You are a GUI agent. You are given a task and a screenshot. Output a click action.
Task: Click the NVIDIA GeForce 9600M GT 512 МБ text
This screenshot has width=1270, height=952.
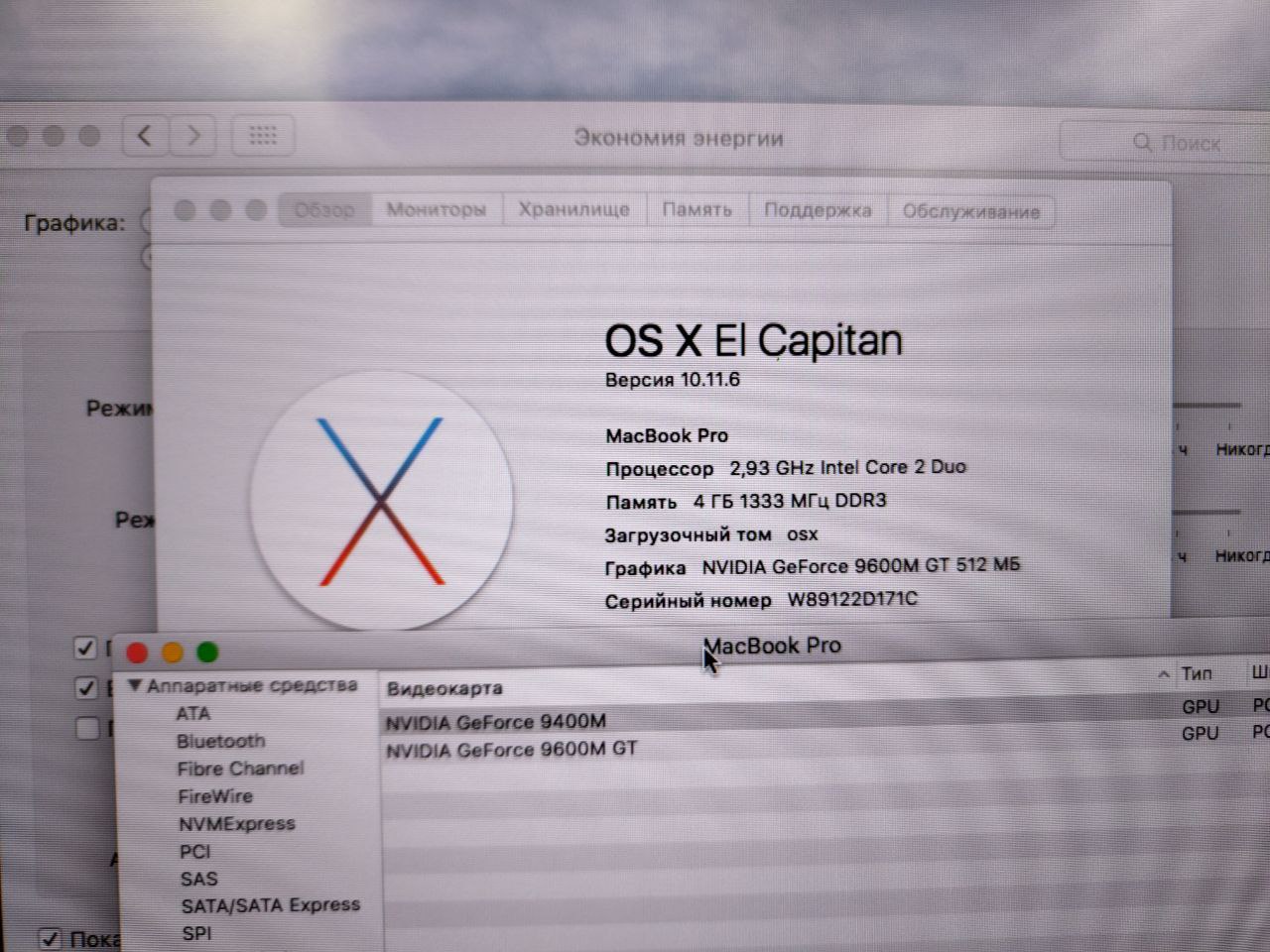click(x=861, y=566)
